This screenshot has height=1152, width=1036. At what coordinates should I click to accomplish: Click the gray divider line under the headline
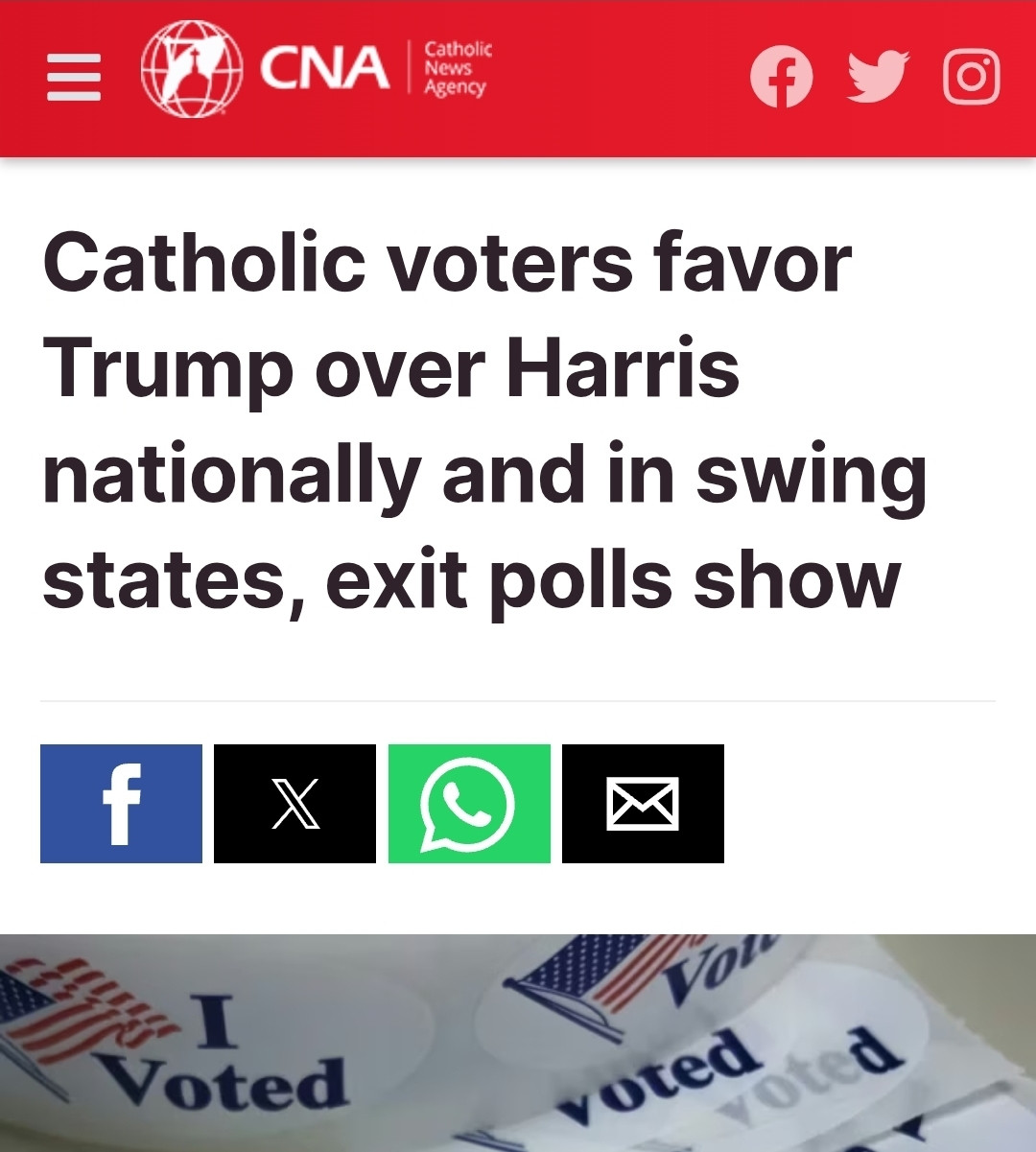(518, 701)
